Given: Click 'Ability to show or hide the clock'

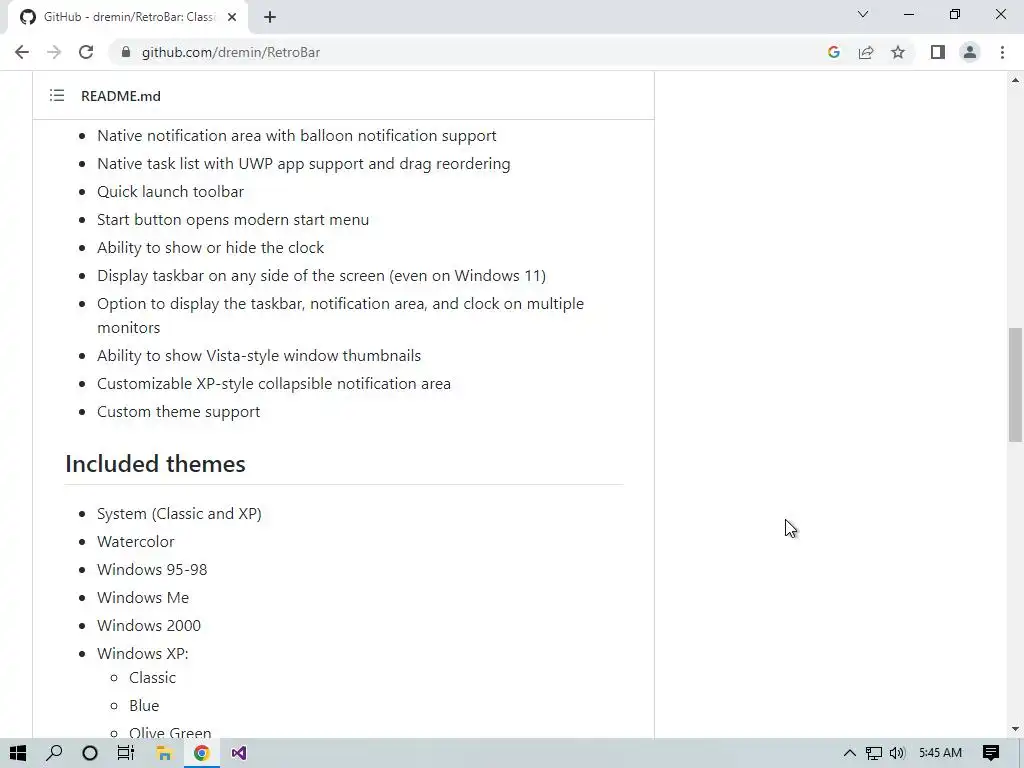Looking at the screenshot, I should (210, 248).
